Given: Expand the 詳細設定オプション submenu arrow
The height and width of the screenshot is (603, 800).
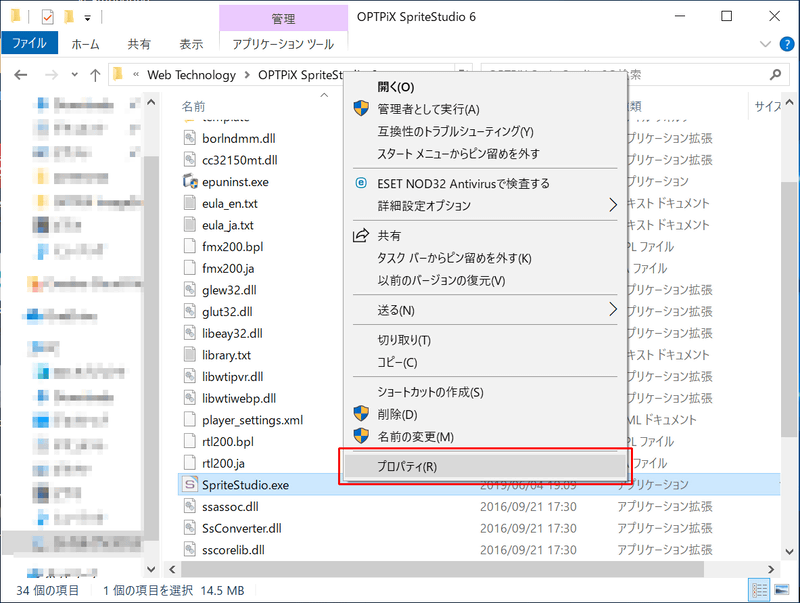Looking at the screenshot, I should point(613,206).
